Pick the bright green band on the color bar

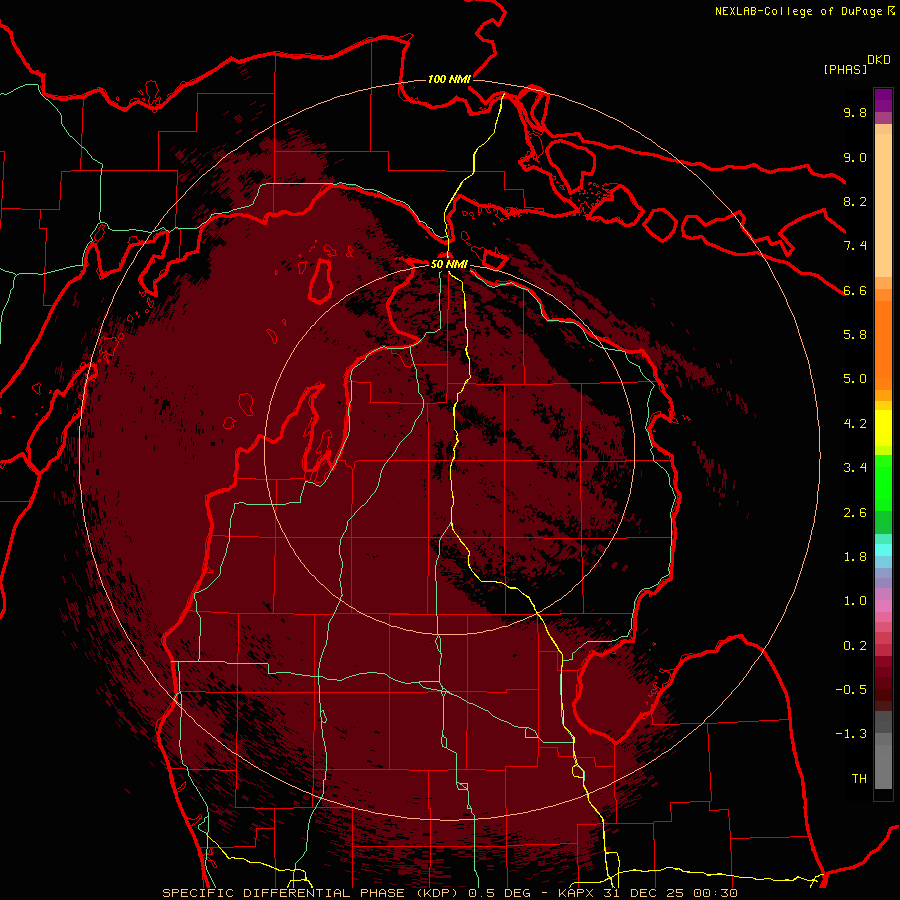[x=883, y=482]
